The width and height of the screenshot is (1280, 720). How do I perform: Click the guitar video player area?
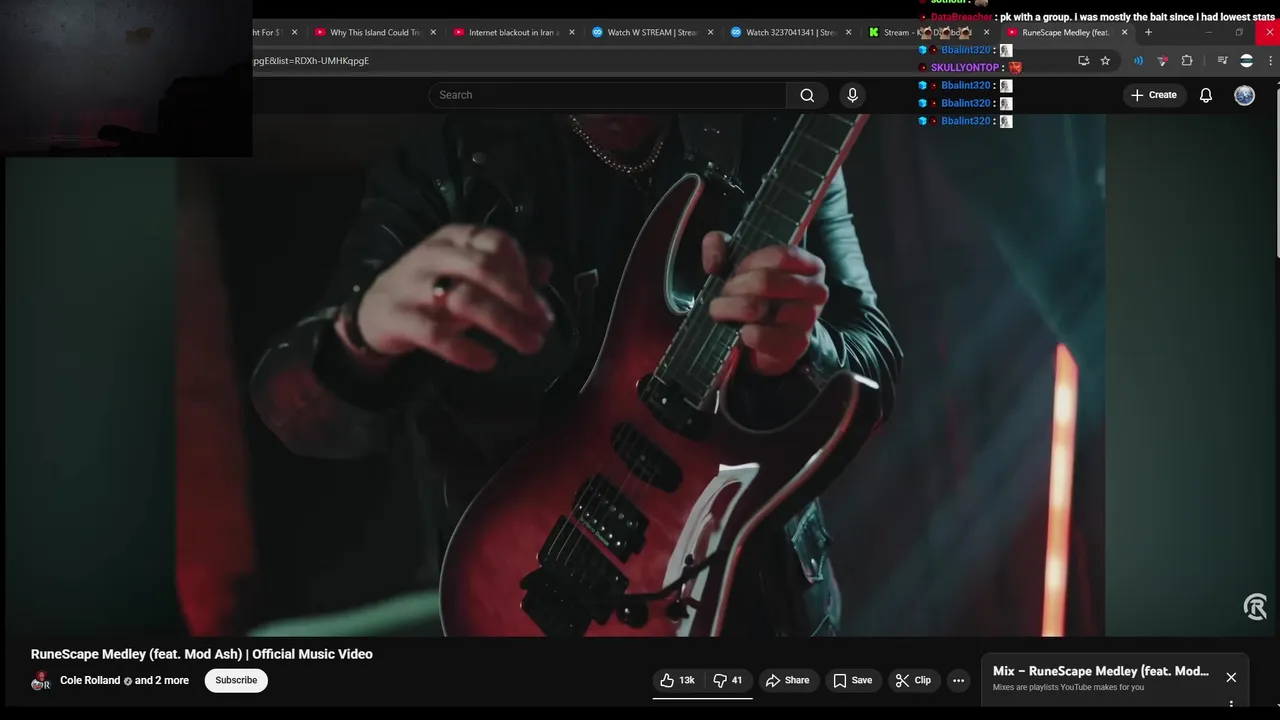(x=640, y=375)
